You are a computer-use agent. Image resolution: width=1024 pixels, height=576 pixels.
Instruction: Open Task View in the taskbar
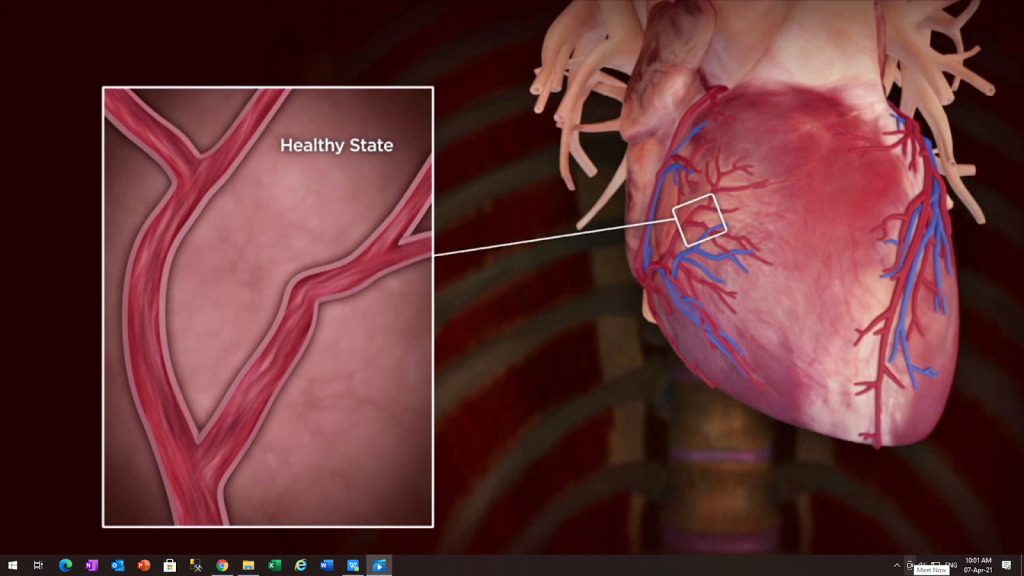pyautogui.click(x=39, y=566)
